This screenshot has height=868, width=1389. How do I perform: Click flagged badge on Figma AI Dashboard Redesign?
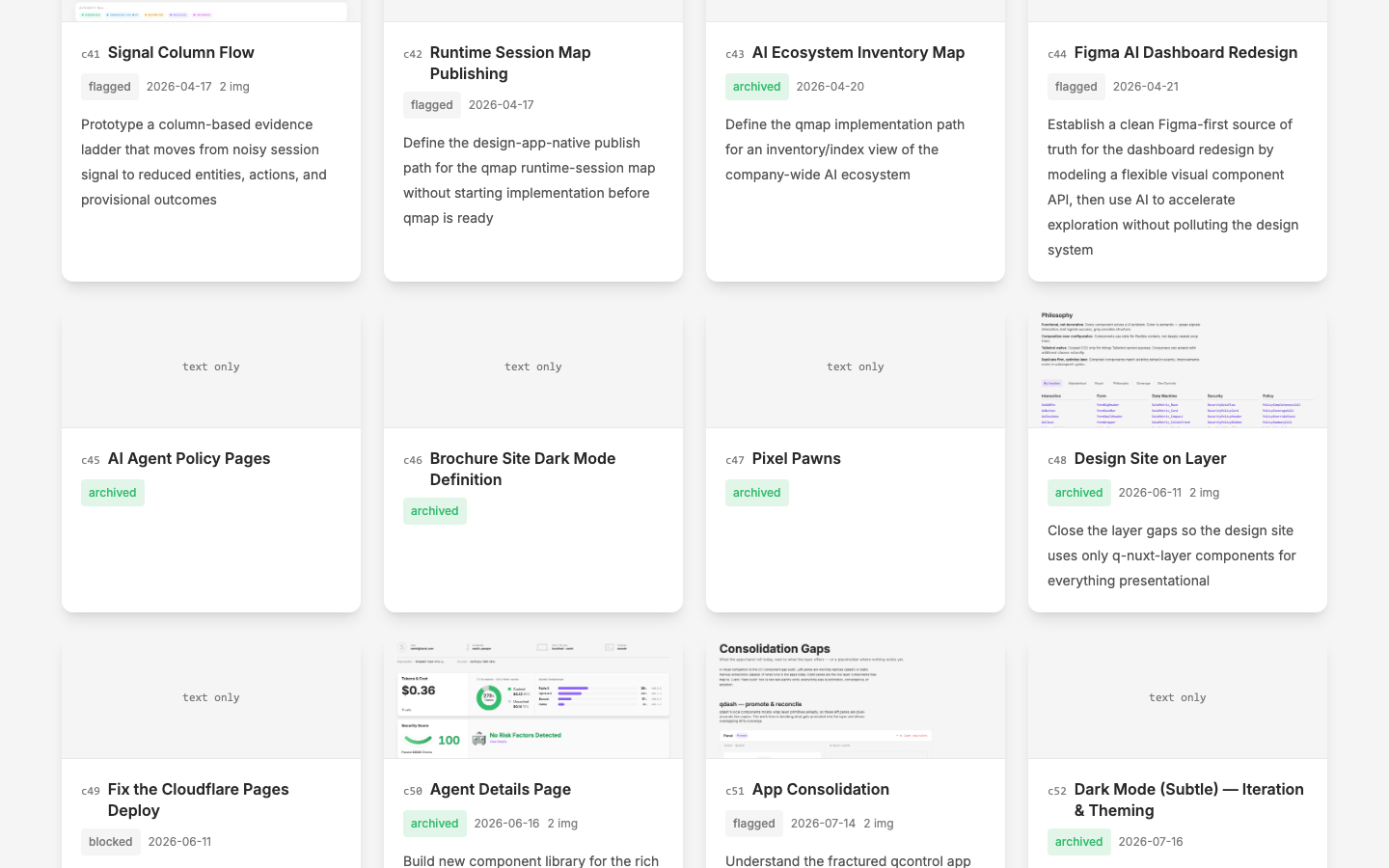pos(1076,87)
